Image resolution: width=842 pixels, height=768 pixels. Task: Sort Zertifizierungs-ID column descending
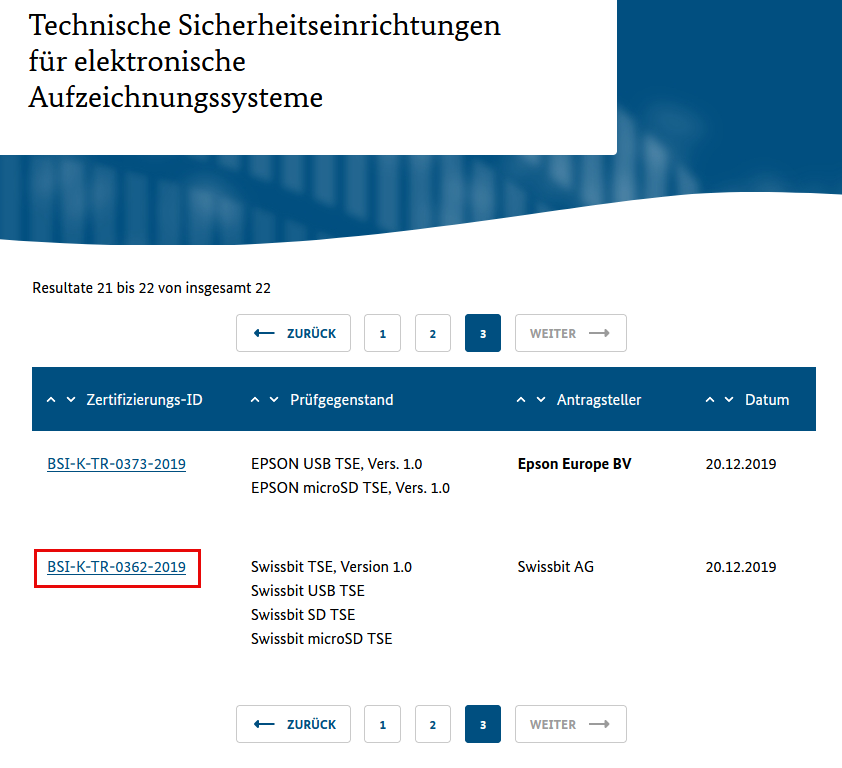point(71,400)
